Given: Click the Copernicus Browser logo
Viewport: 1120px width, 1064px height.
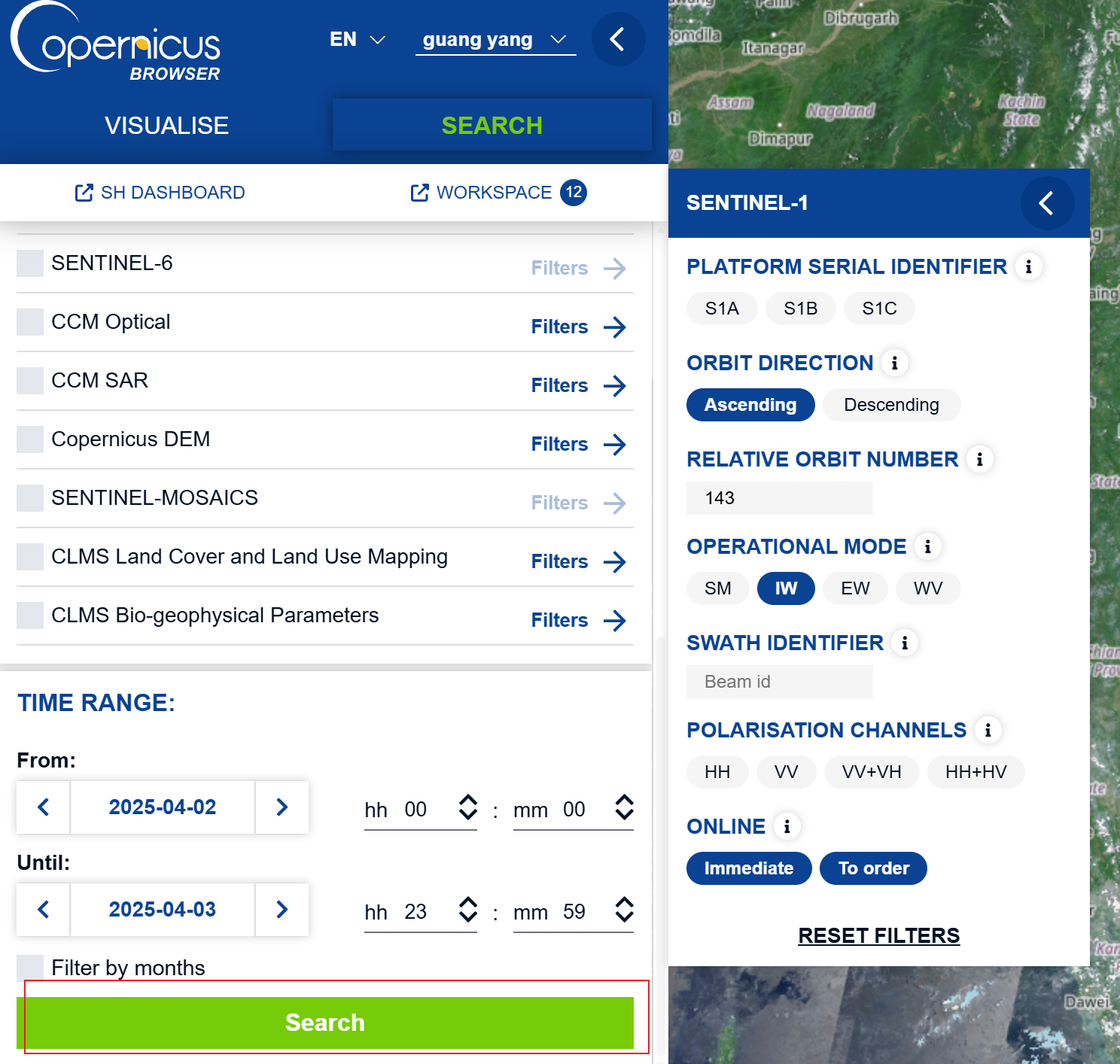Looking at the screenshot, I should tap(115, 41).
